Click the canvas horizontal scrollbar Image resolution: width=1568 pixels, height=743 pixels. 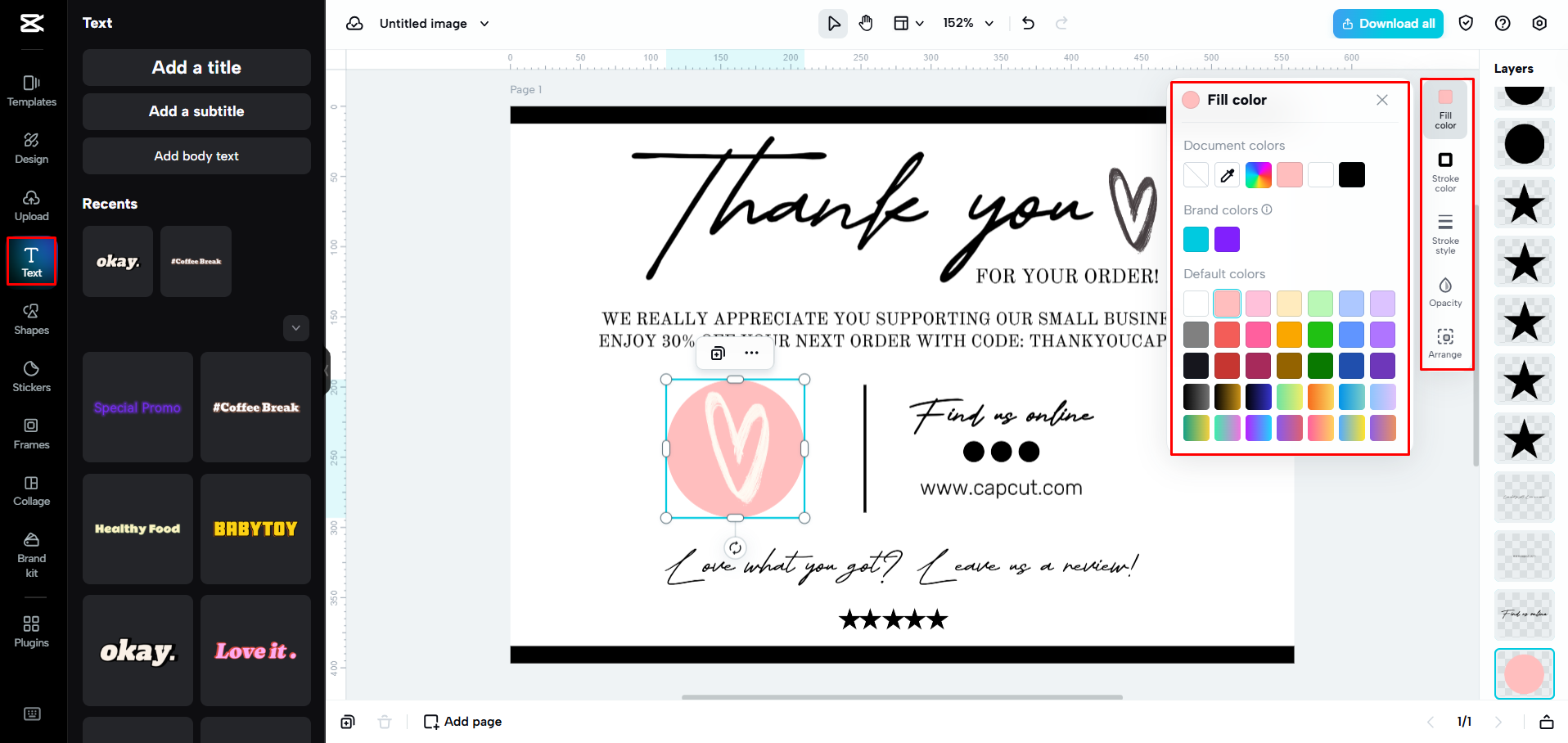coord(902,697)
